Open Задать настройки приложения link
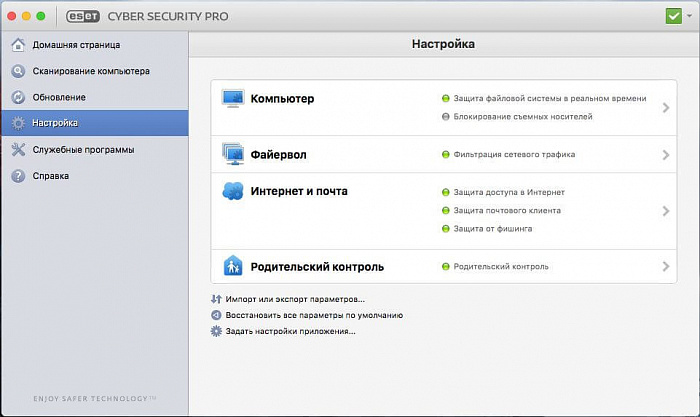This screenshot has height=417, width=700. click(x=290, y=331)
